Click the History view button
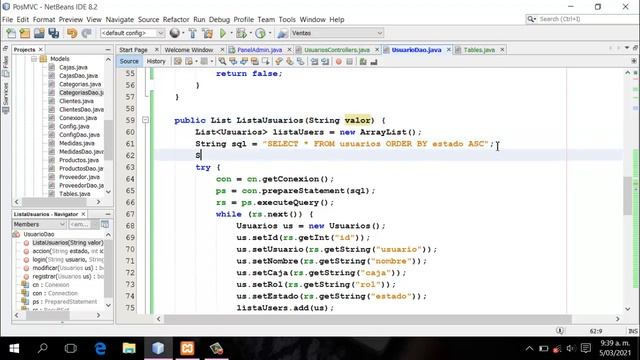 point(156,61)
